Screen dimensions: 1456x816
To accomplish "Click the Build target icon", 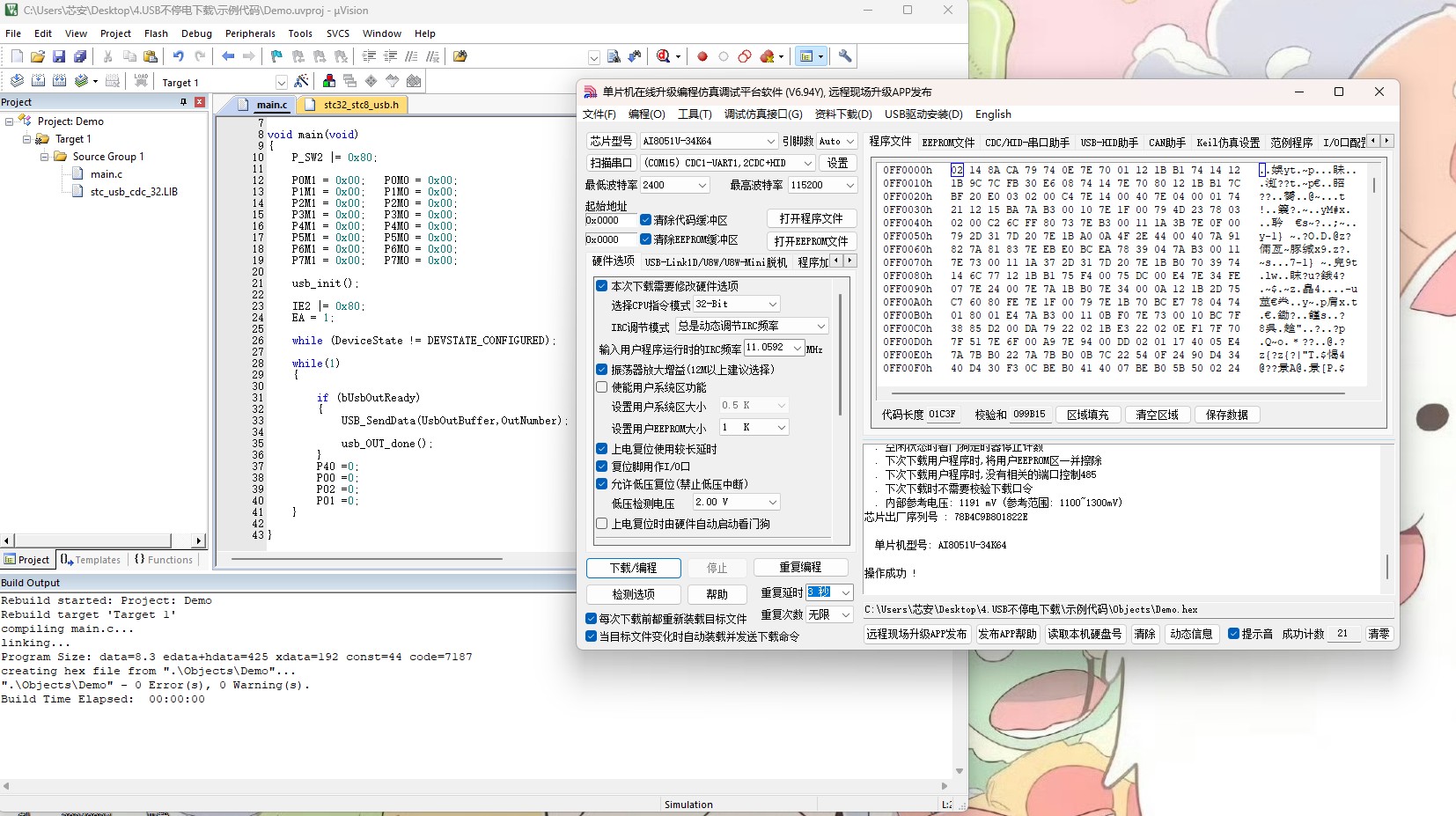I will (38, 81).
